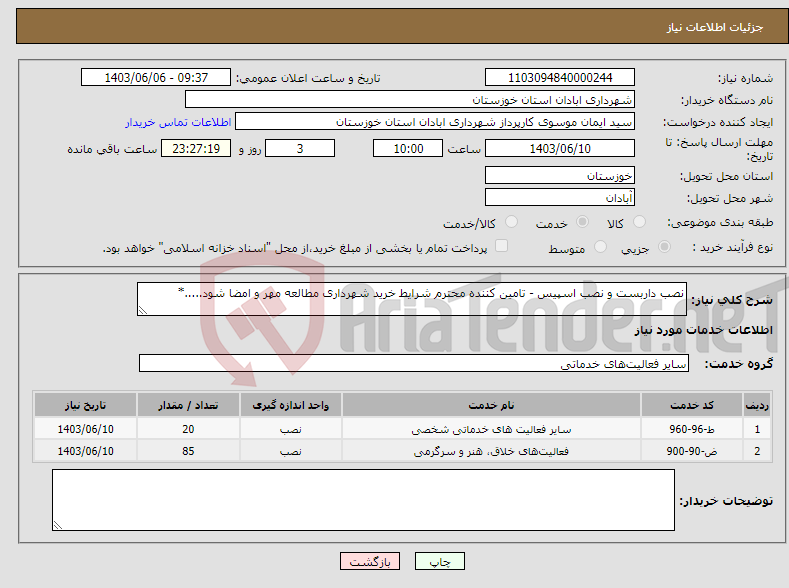
Task: Click the request creator name field
Action: click(435, 122)
